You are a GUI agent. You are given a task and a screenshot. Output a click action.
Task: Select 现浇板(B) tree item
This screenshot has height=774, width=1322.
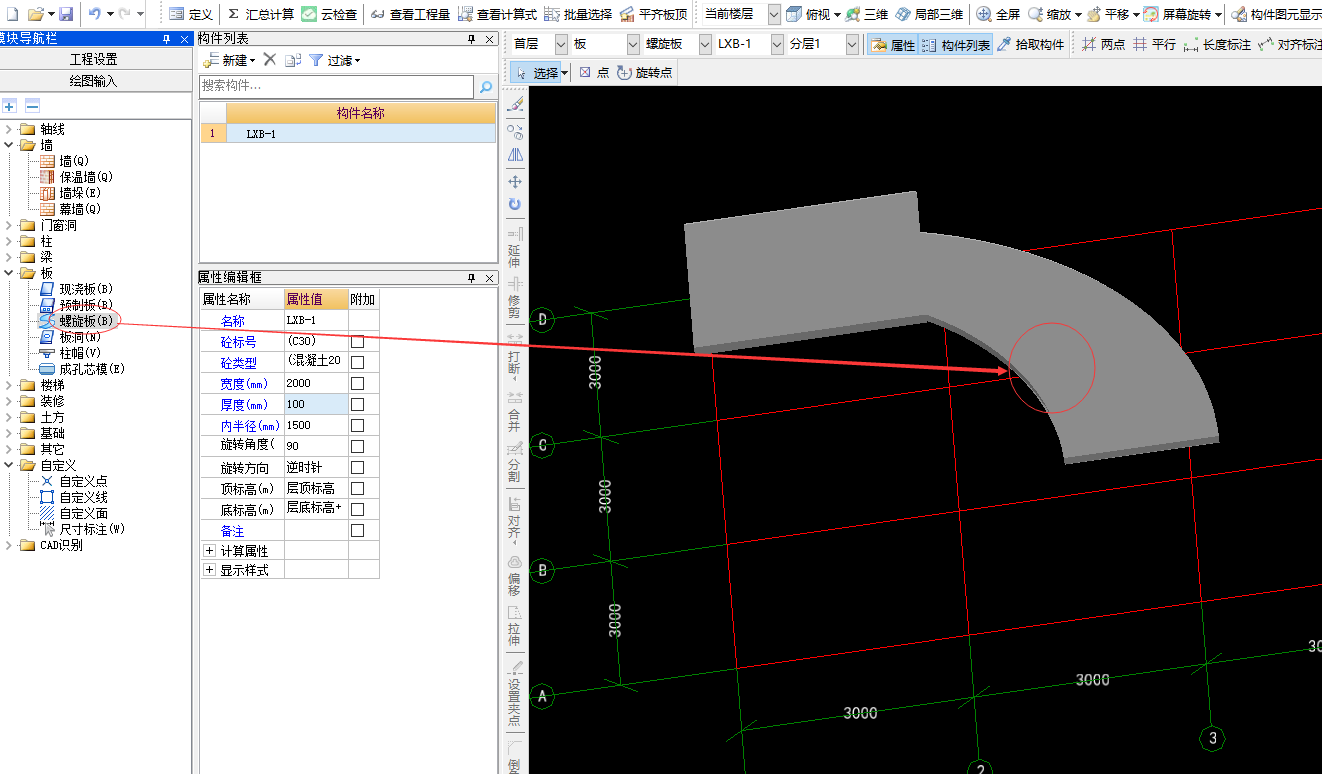[86, 289]
